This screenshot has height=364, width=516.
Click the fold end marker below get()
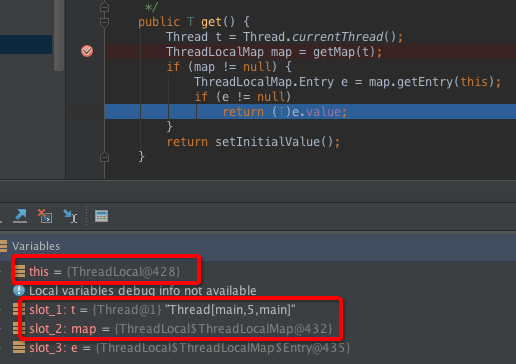104,157
